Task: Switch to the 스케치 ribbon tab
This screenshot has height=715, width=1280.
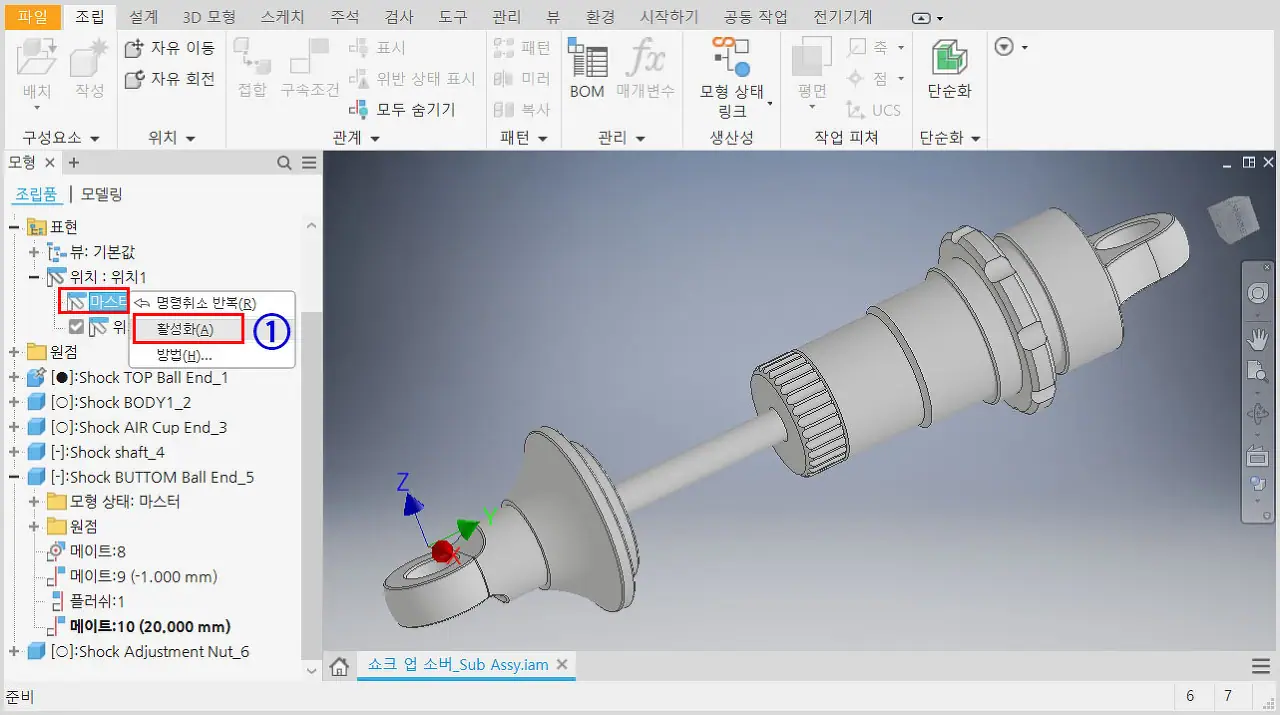Action: (282, 17)
